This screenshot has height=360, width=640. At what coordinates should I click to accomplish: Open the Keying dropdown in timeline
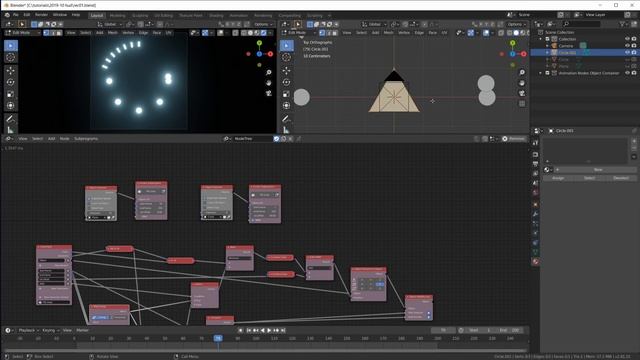click(51, 330)
